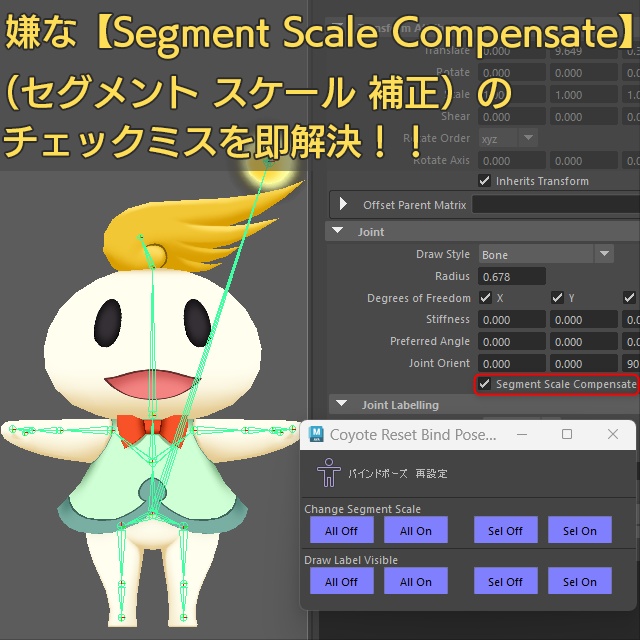Expand the Offset Parent Matrix section
The height and width of the screenshot is (640, 640).
coord(343,204)
